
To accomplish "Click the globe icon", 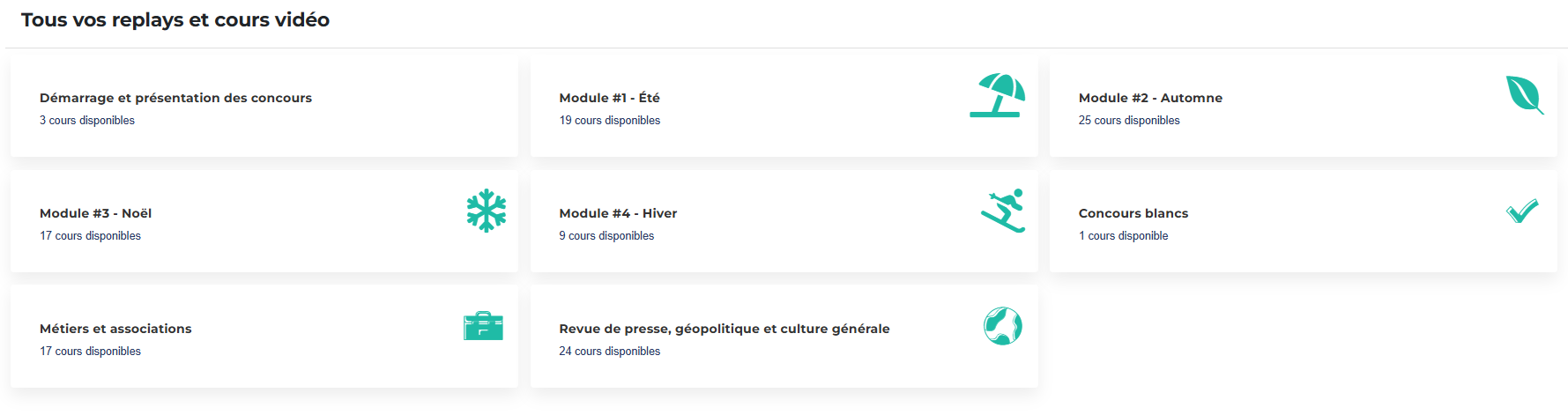I will 1003,326.
